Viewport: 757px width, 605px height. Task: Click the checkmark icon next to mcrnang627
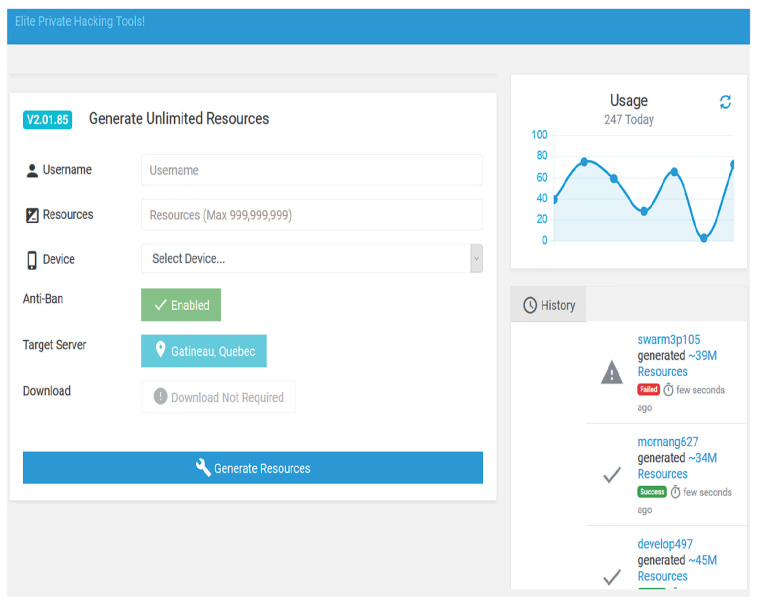pos(611,476)
